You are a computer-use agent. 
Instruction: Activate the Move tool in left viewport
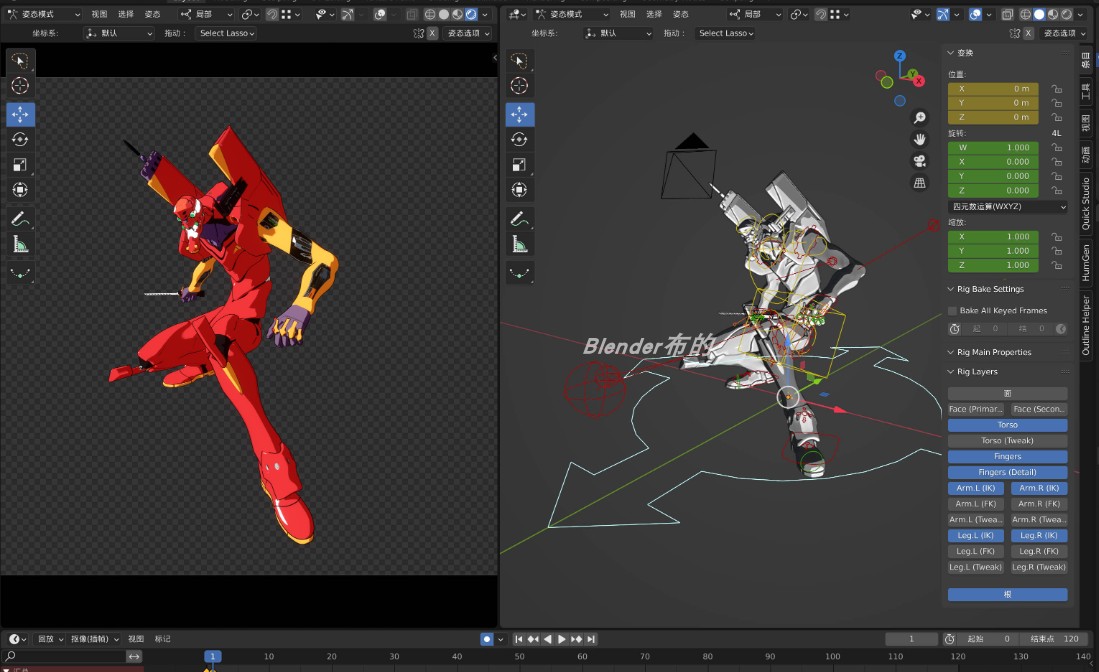(20, 114)
